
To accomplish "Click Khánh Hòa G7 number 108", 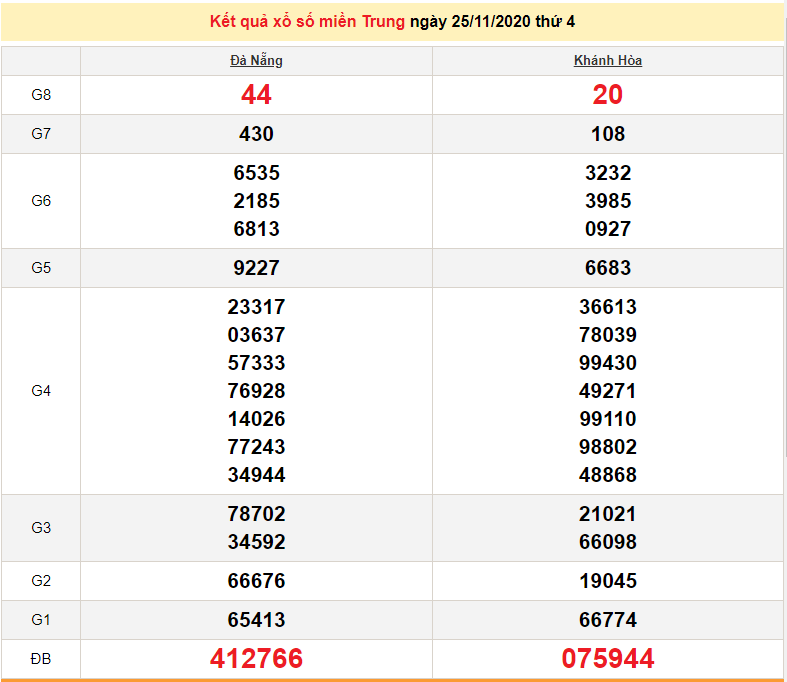I will click(x=607, y=134).
